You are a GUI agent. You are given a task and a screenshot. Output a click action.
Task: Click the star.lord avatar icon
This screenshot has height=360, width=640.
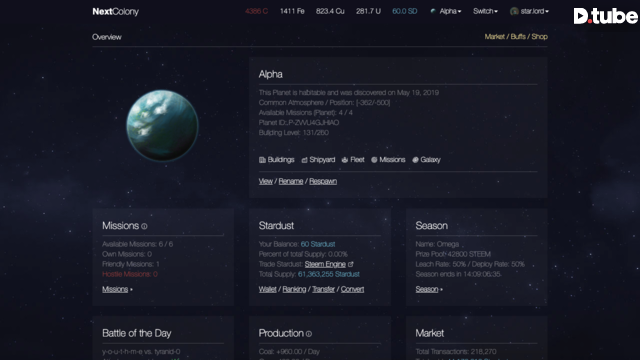(514, 11)
